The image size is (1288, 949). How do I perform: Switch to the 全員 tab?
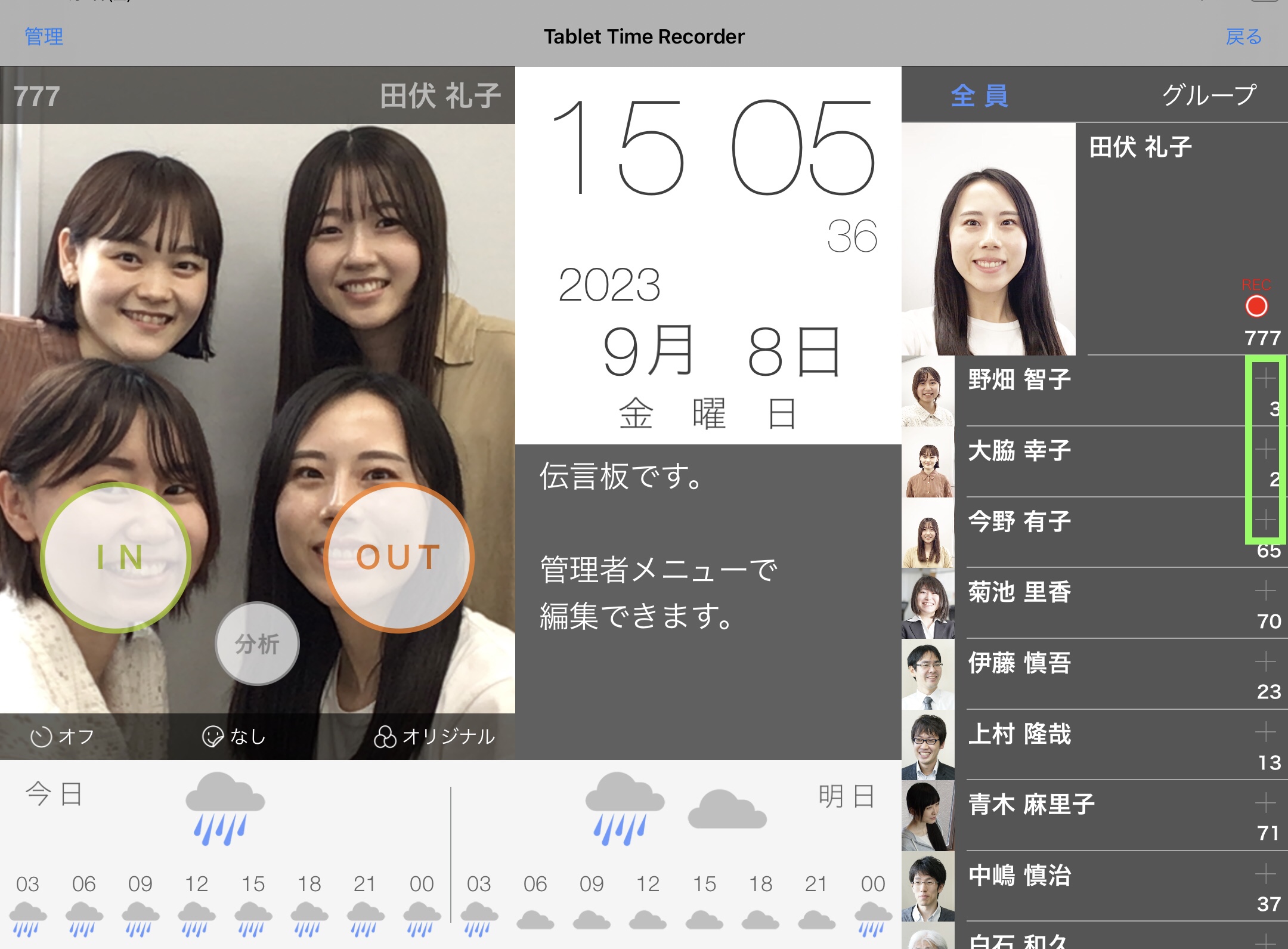(980, 95)
